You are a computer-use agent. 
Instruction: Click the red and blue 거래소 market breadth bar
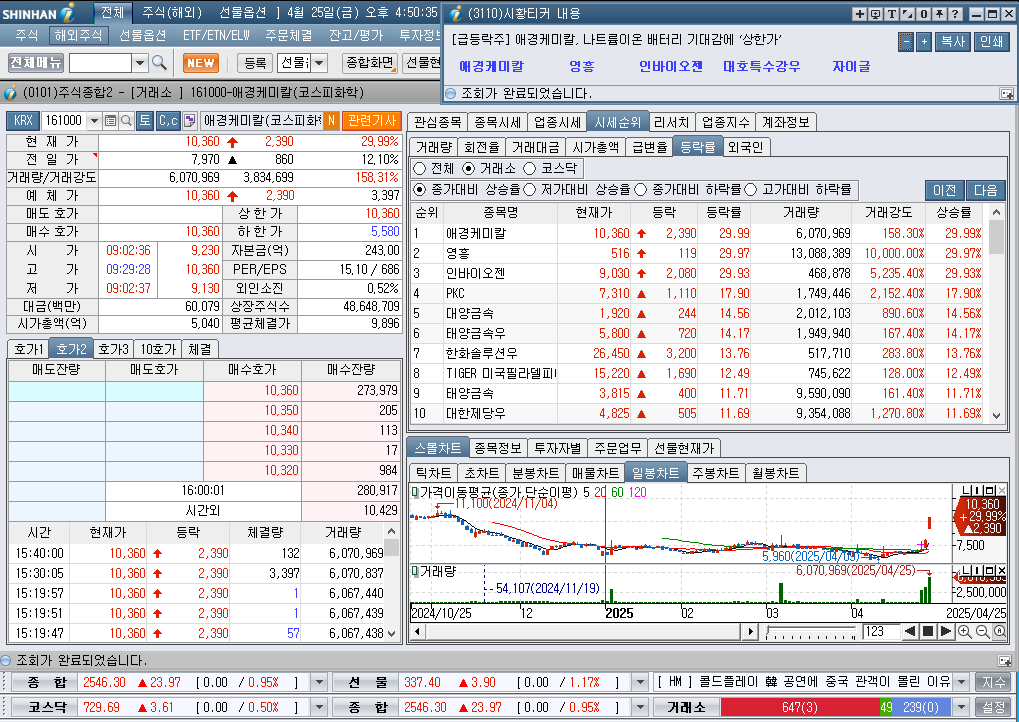835,707
